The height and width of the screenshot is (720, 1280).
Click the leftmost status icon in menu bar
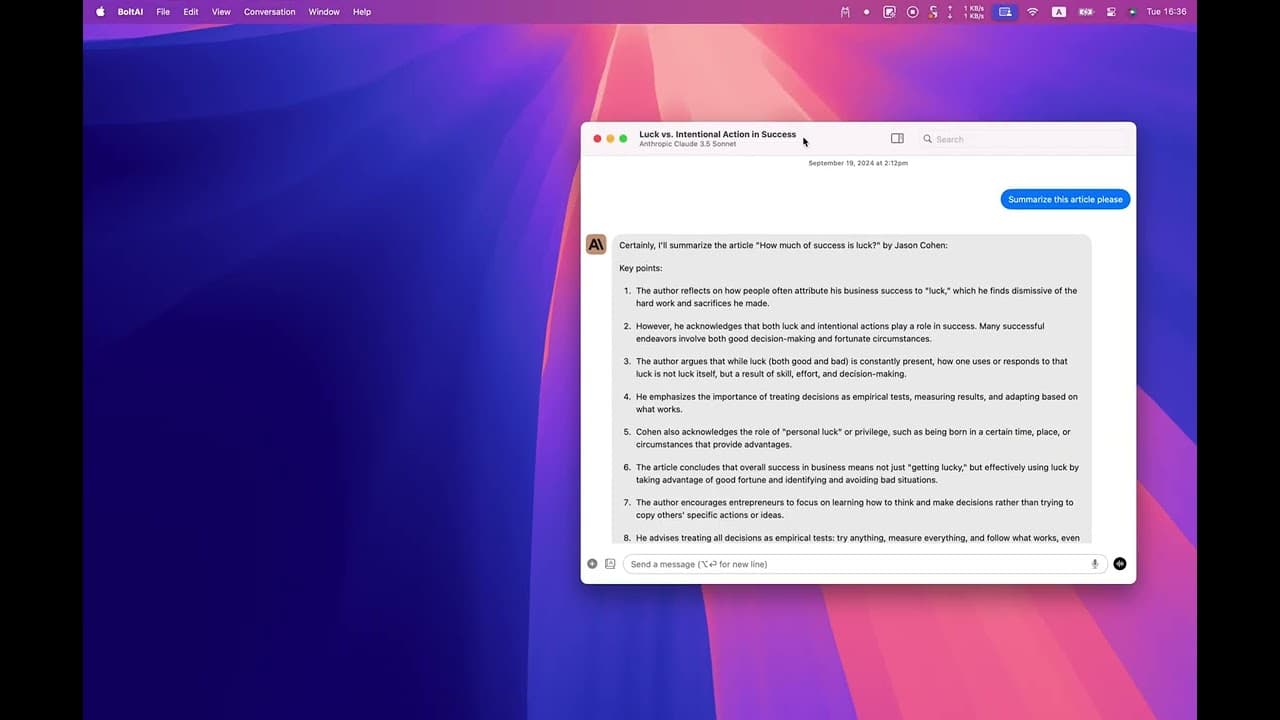click(845, 12)
